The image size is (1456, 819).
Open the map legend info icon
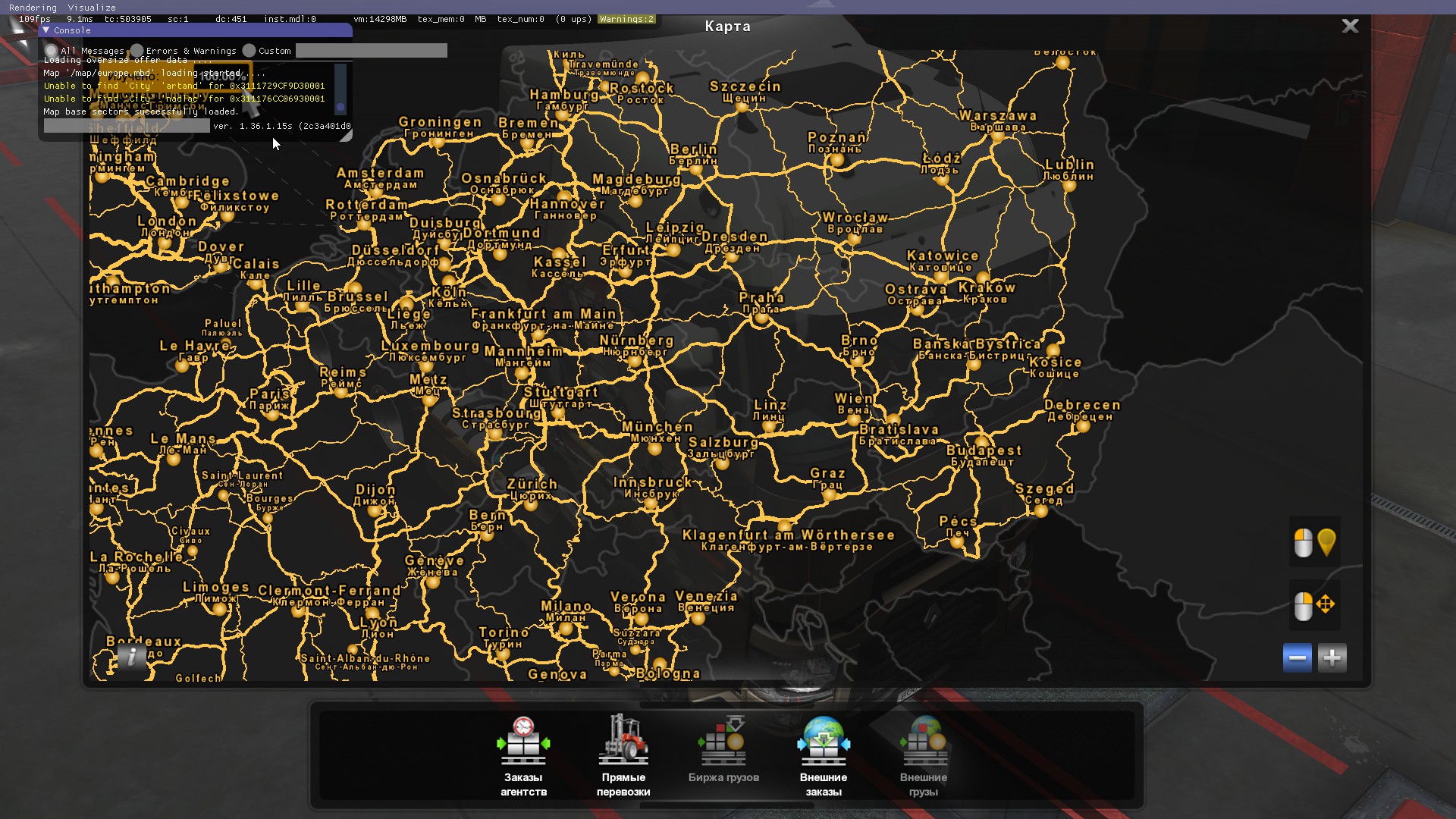132,656
